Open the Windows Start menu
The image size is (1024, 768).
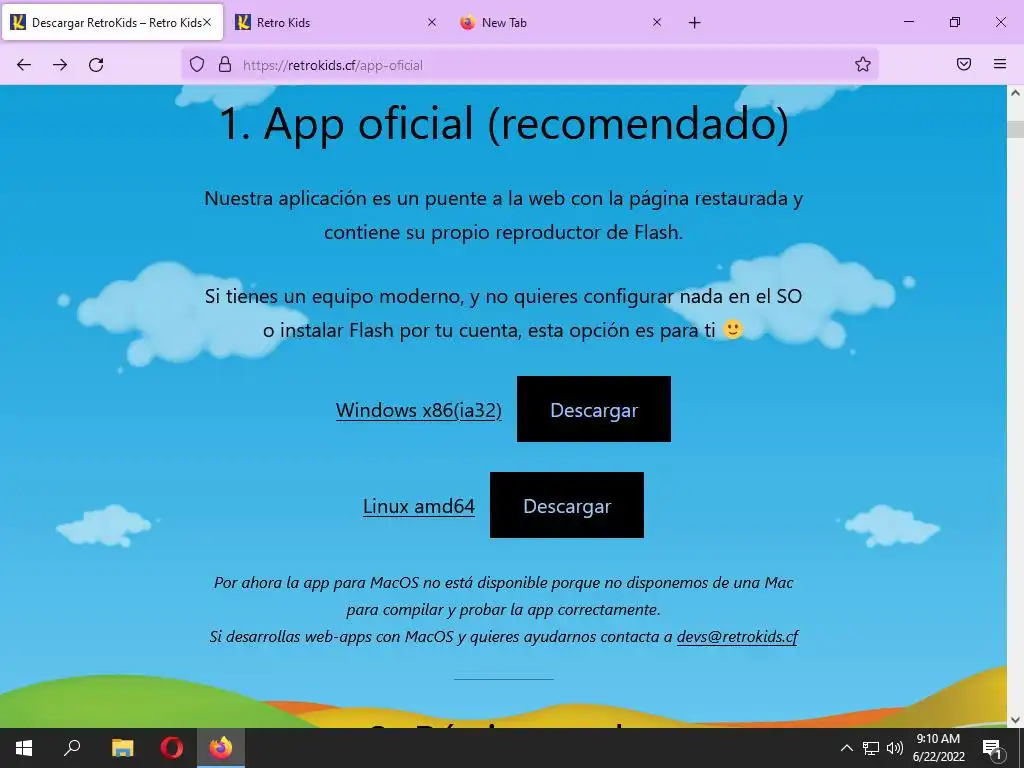24,748
